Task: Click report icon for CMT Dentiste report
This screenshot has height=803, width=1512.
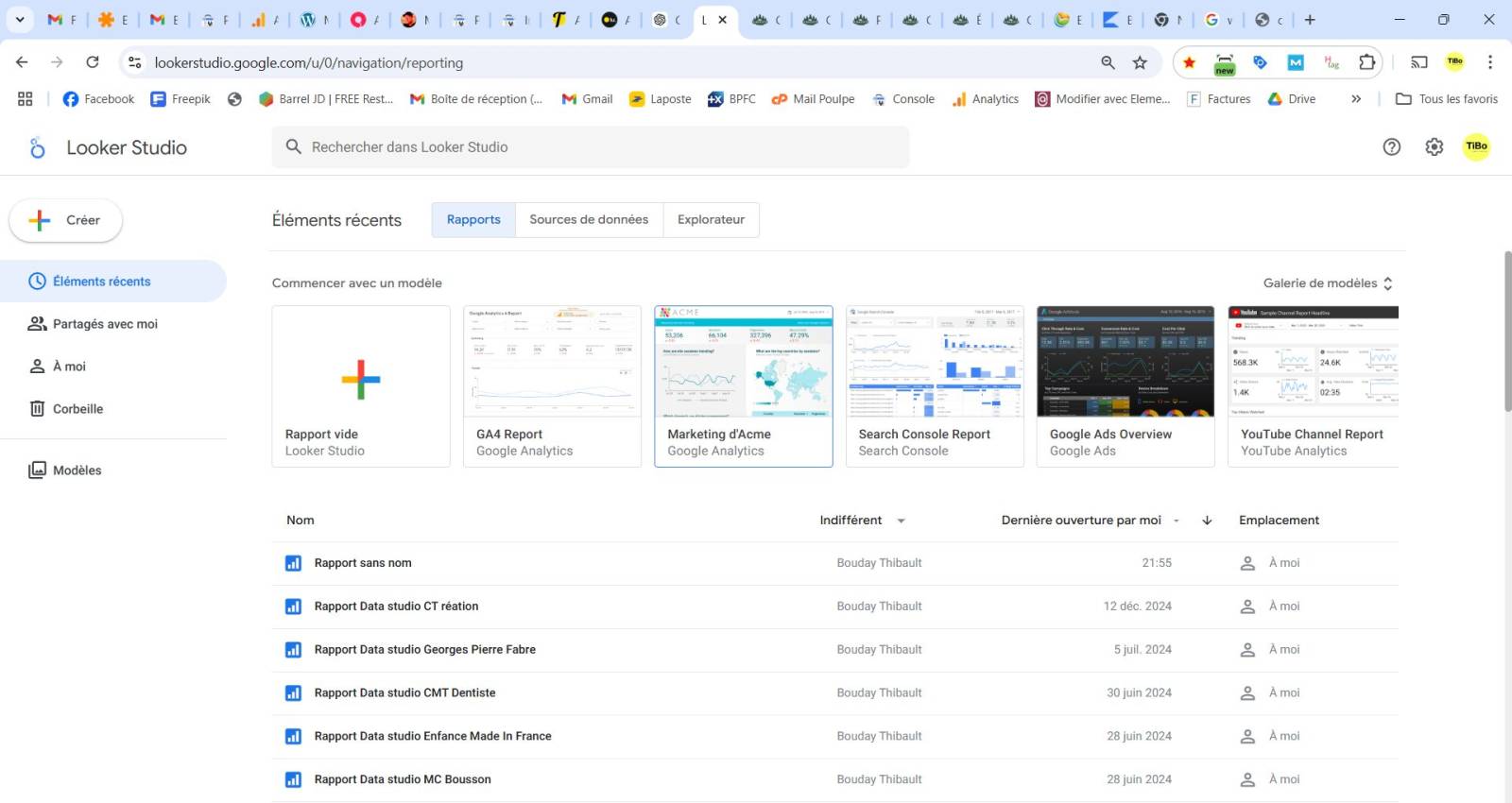Action: click(293, 693)
